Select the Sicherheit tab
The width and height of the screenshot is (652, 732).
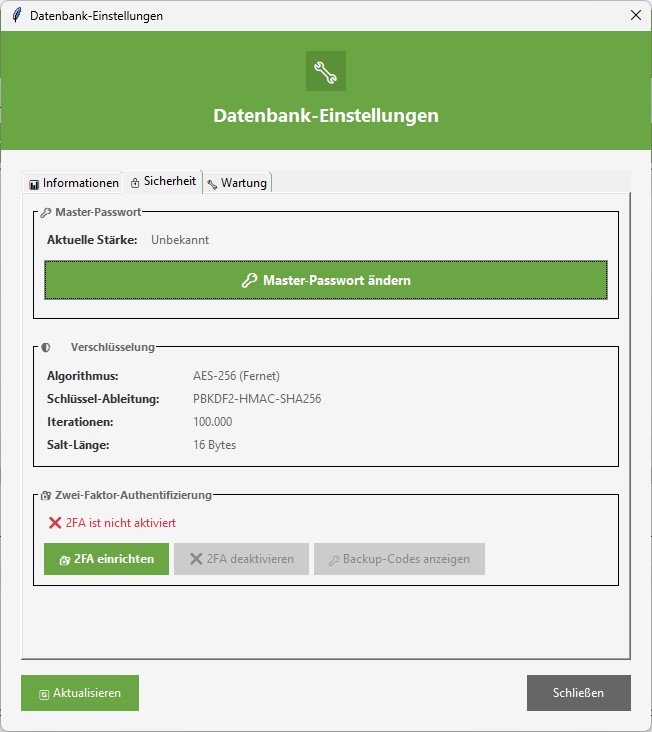163,182
